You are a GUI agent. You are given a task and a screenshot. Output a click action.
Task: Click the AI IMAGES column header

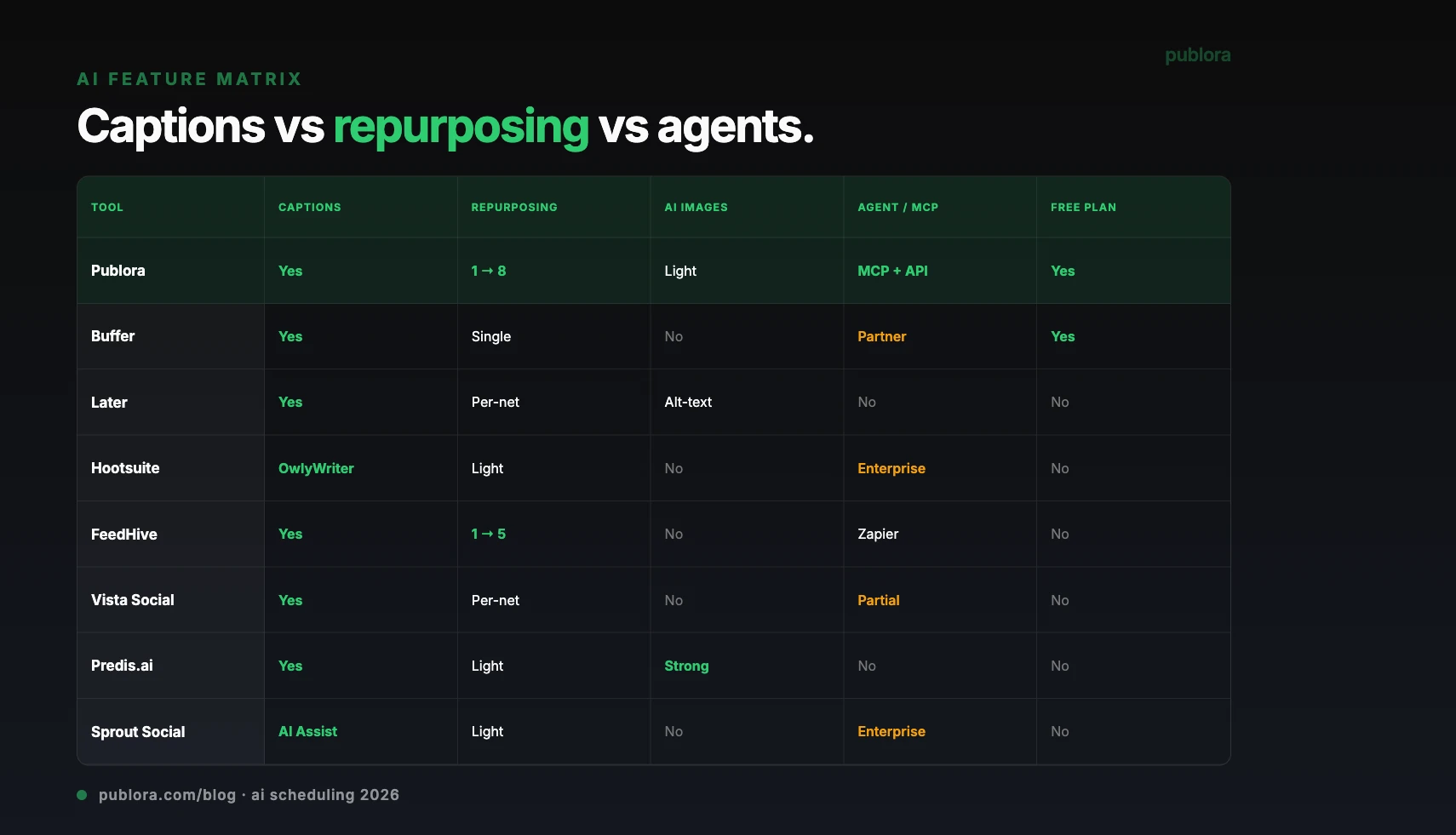click(696, 207)
